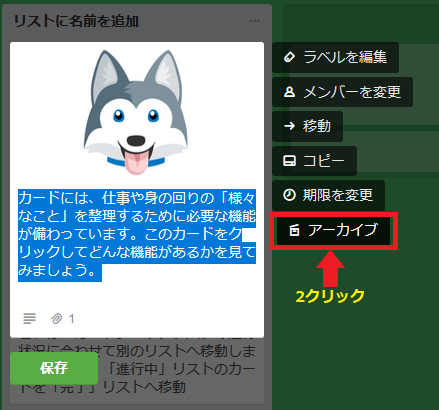Save card edits with 保存 button

point(54,368)
